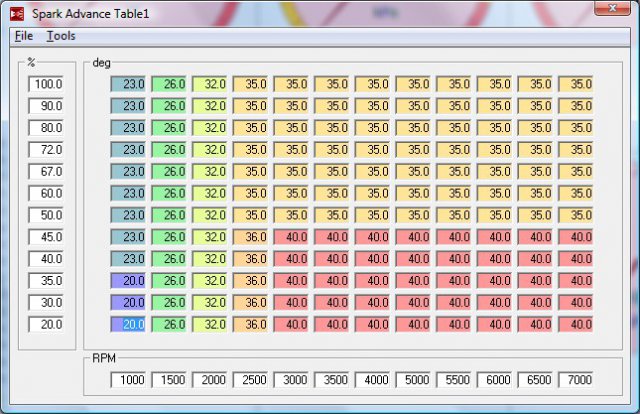Select the 7000 RPM axis field

[576, 380]
